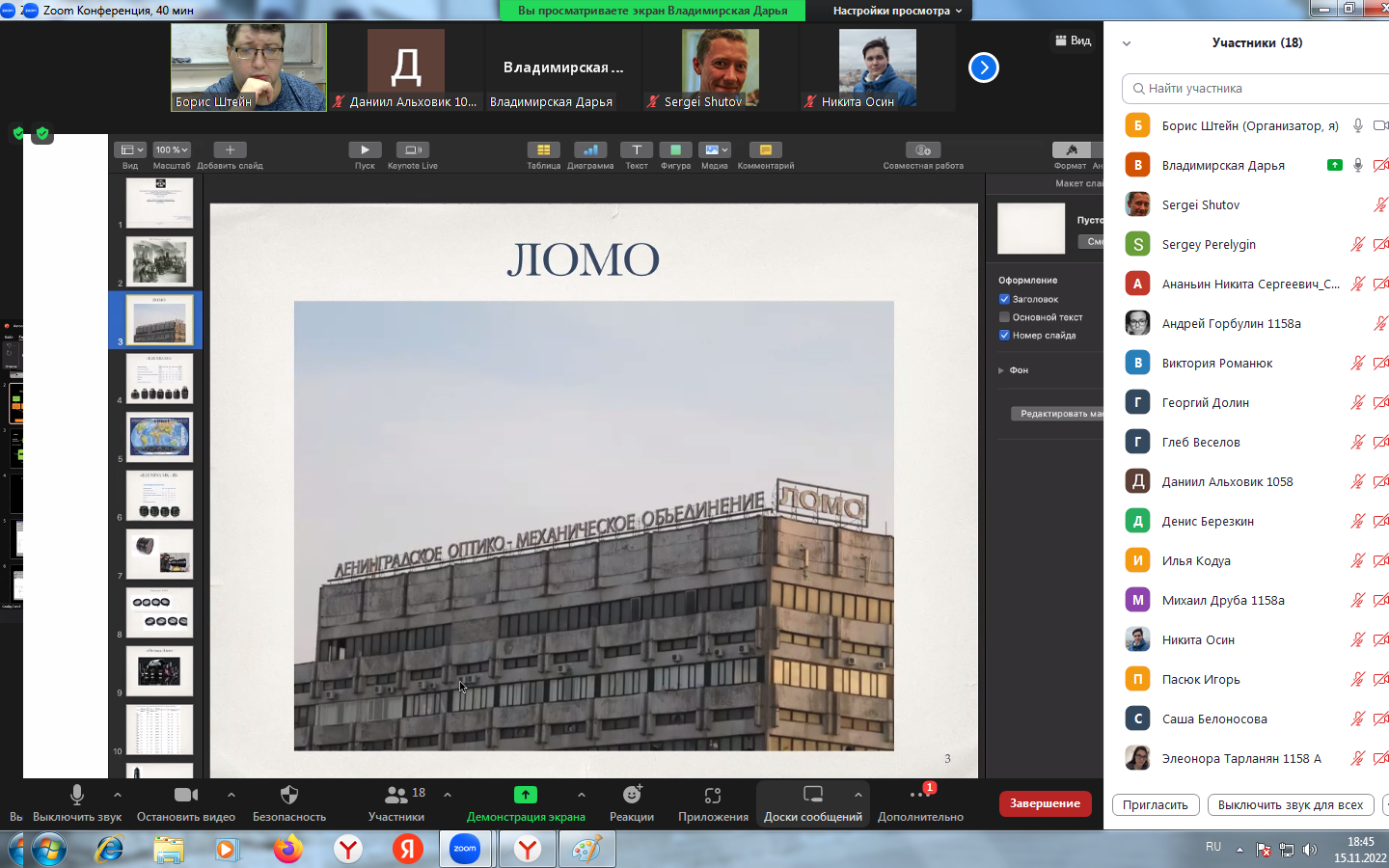Expand the Фон disclosure triangle
This screenshot has width=1389, height=868.
1001,370
